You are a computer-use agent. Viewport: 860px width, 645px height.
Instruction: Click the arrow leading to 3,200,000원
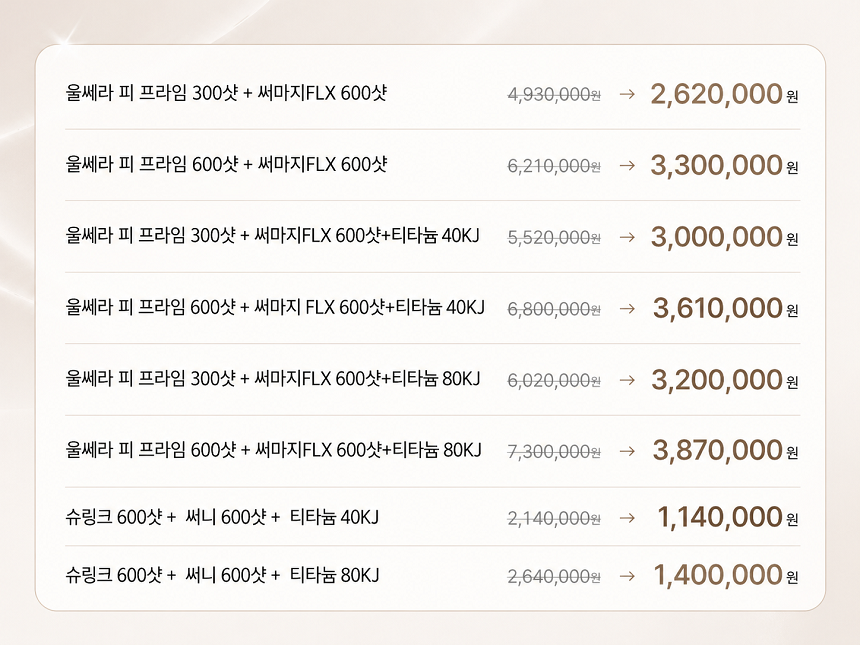tap(627, 380)
